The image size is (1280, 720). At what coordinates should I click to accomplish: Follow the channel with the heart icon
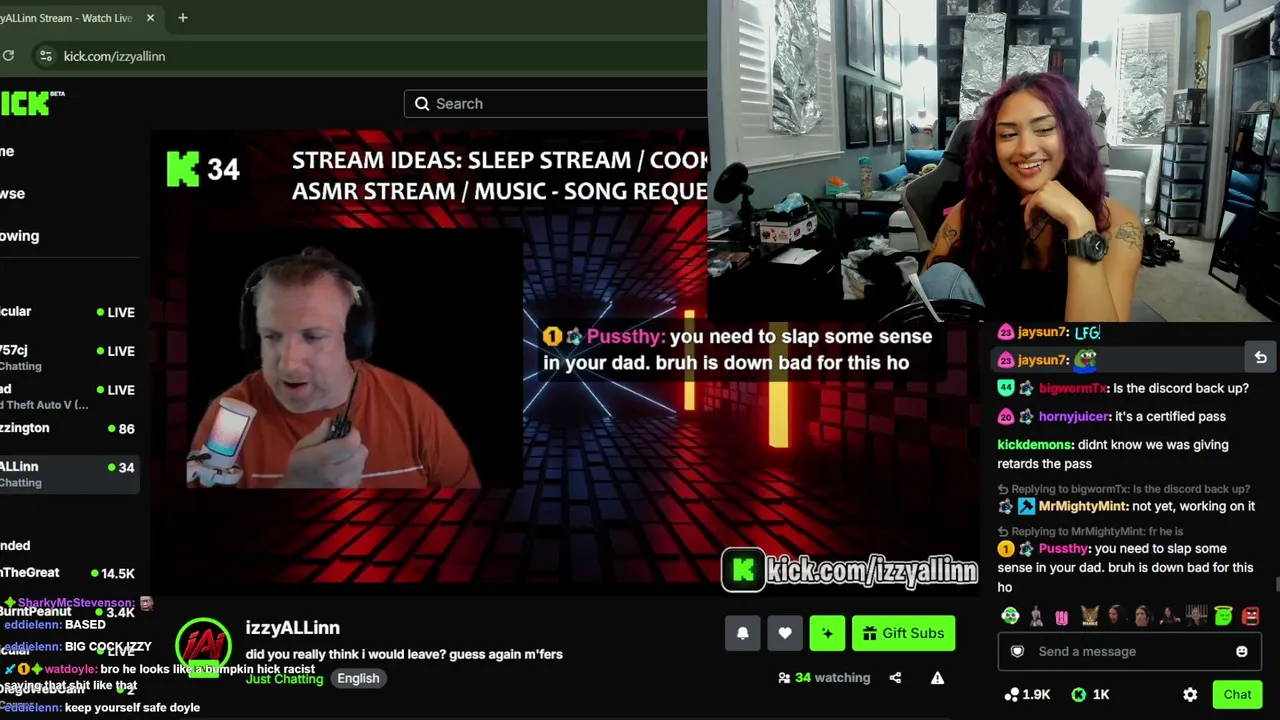coord(785,633)
